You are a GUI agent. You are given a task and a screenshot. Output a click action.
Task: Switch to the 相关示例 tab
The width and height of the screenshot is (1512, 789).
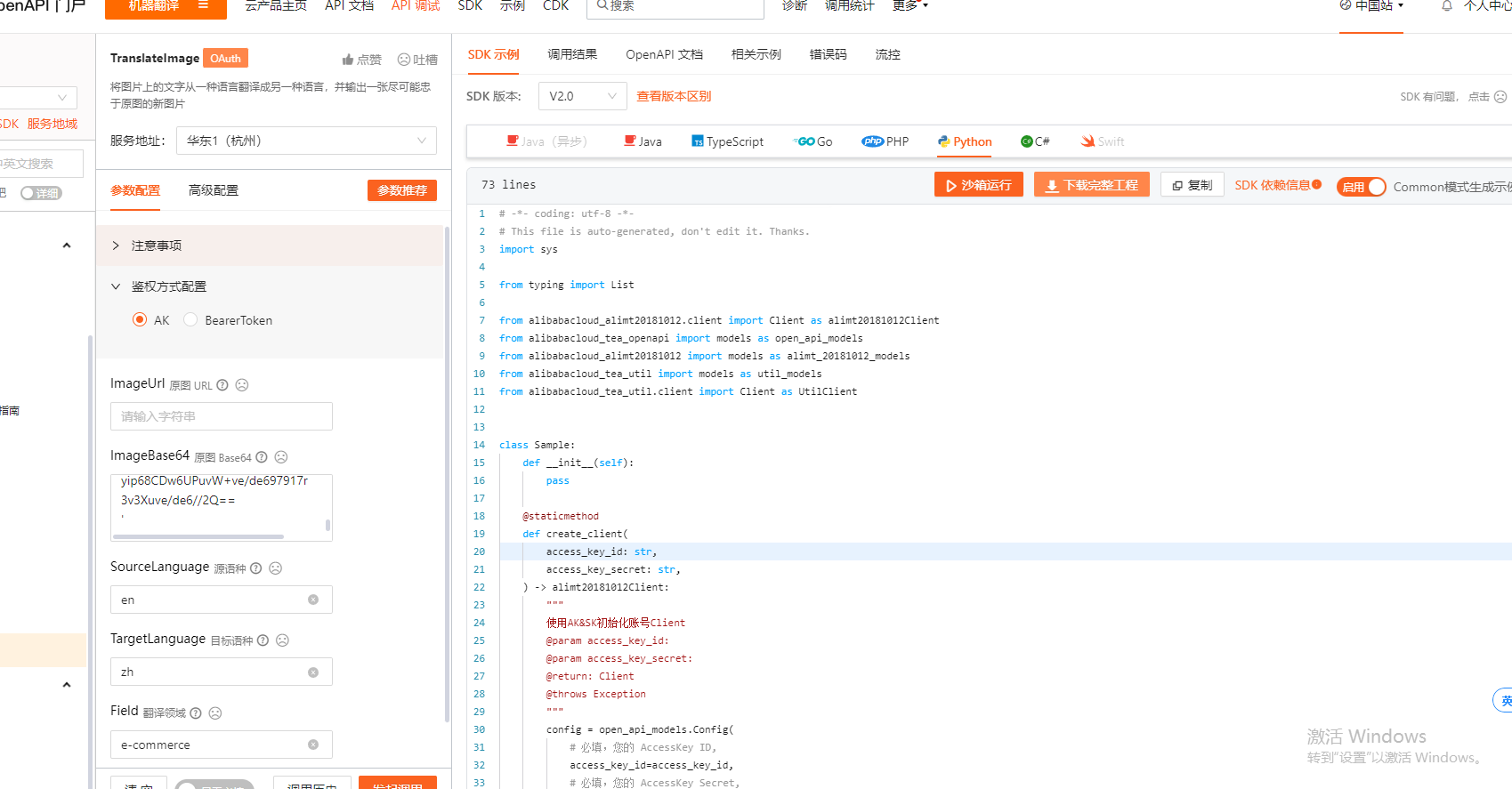[756, 54]
